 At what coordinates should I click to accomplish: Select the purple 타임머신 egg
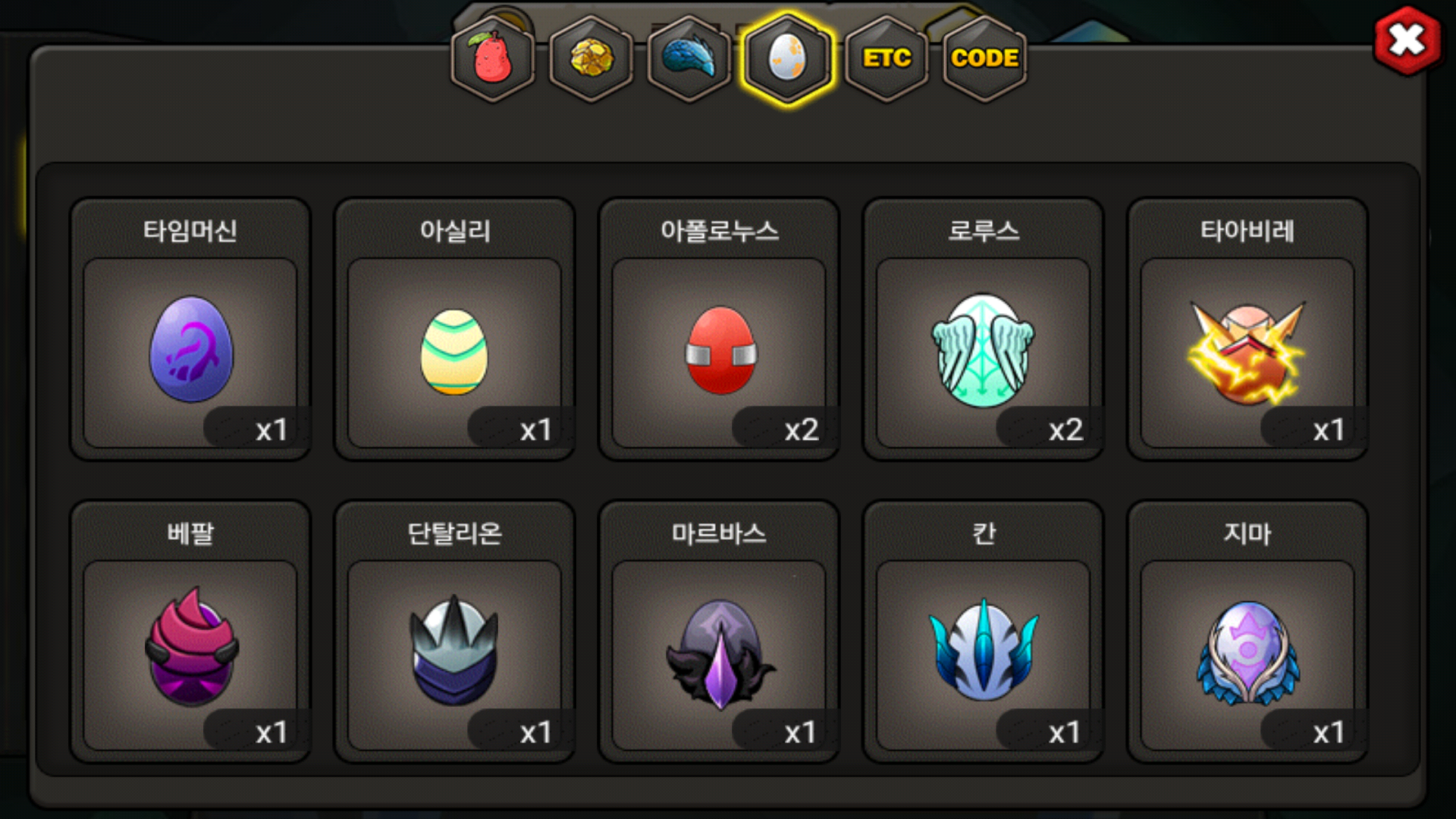(x=190, y=349)
